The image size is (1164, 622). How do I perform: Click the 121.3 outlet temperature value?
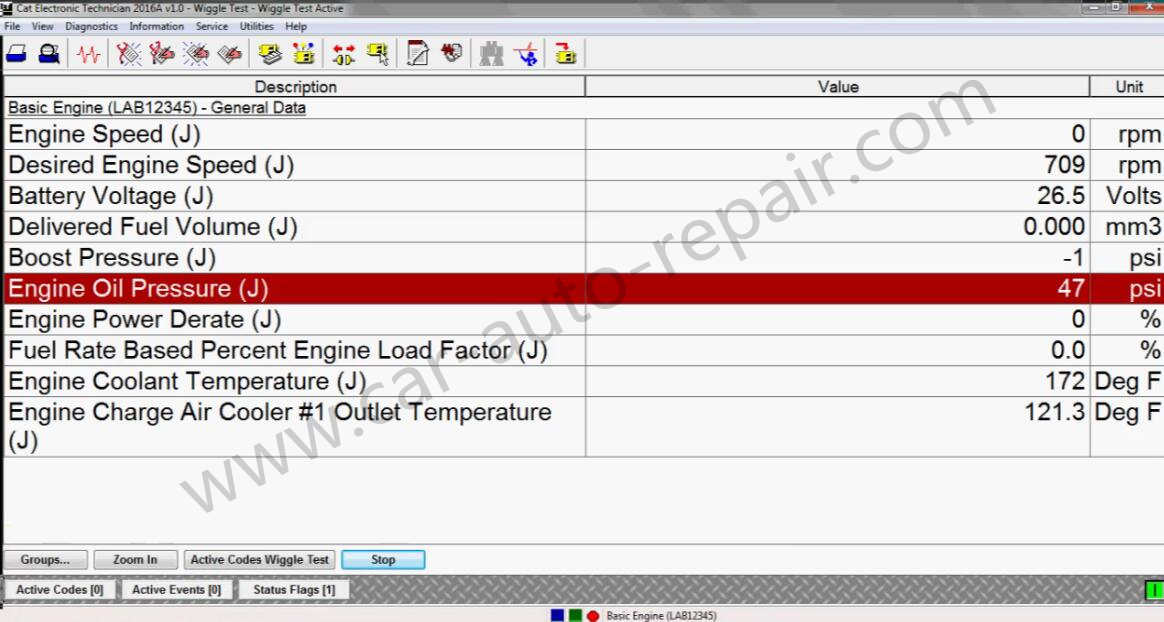(1055, 412)
